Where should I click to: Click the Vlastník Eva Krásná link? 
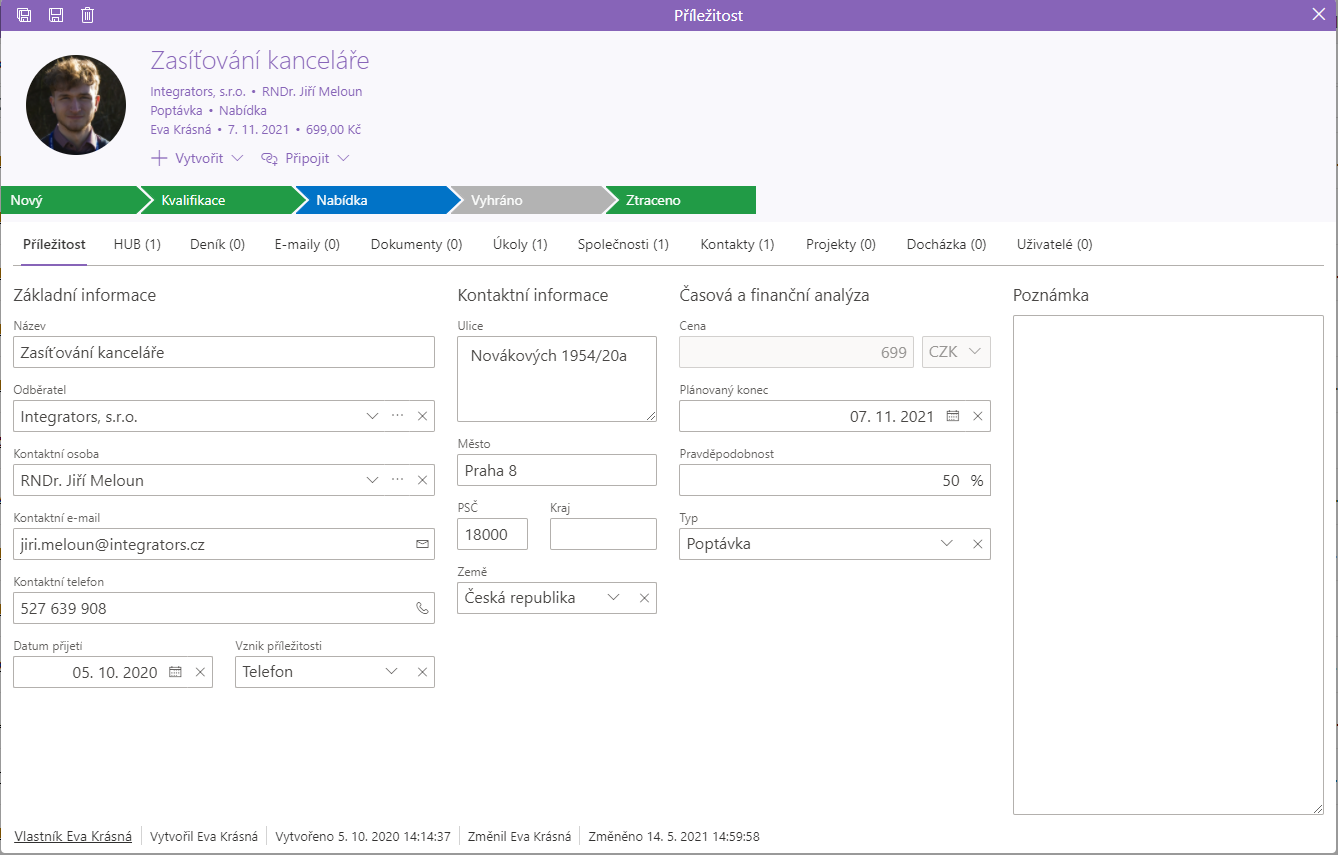(x=73, y=836)
